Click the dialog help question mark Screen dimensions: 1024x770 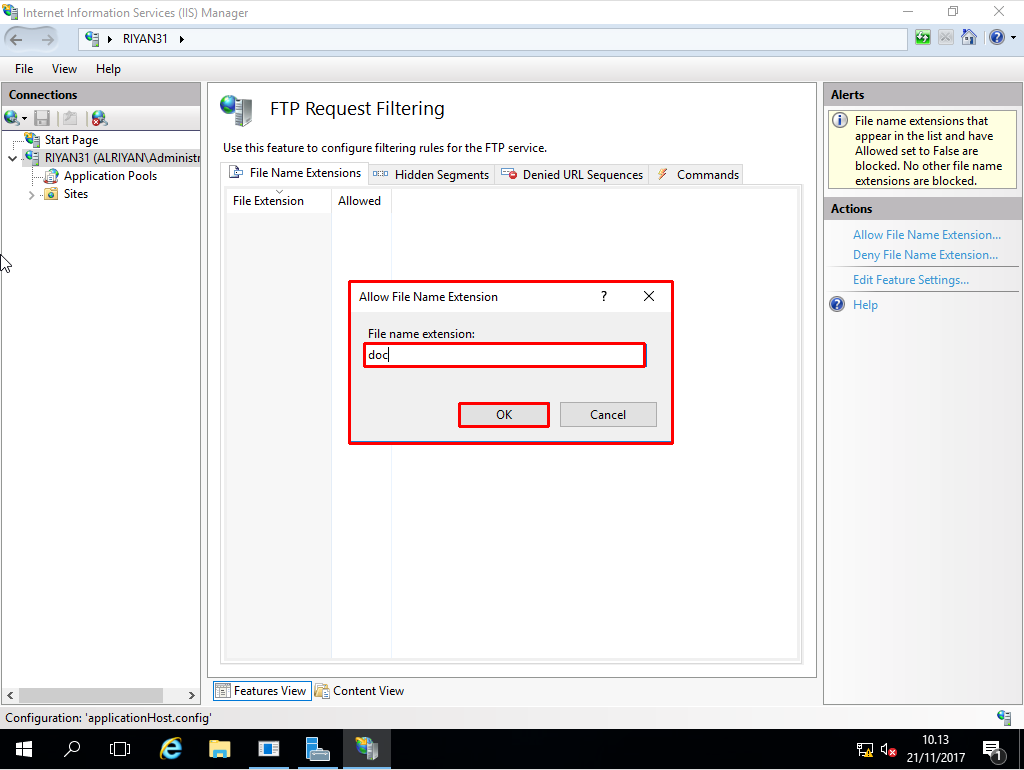(604, 297)
